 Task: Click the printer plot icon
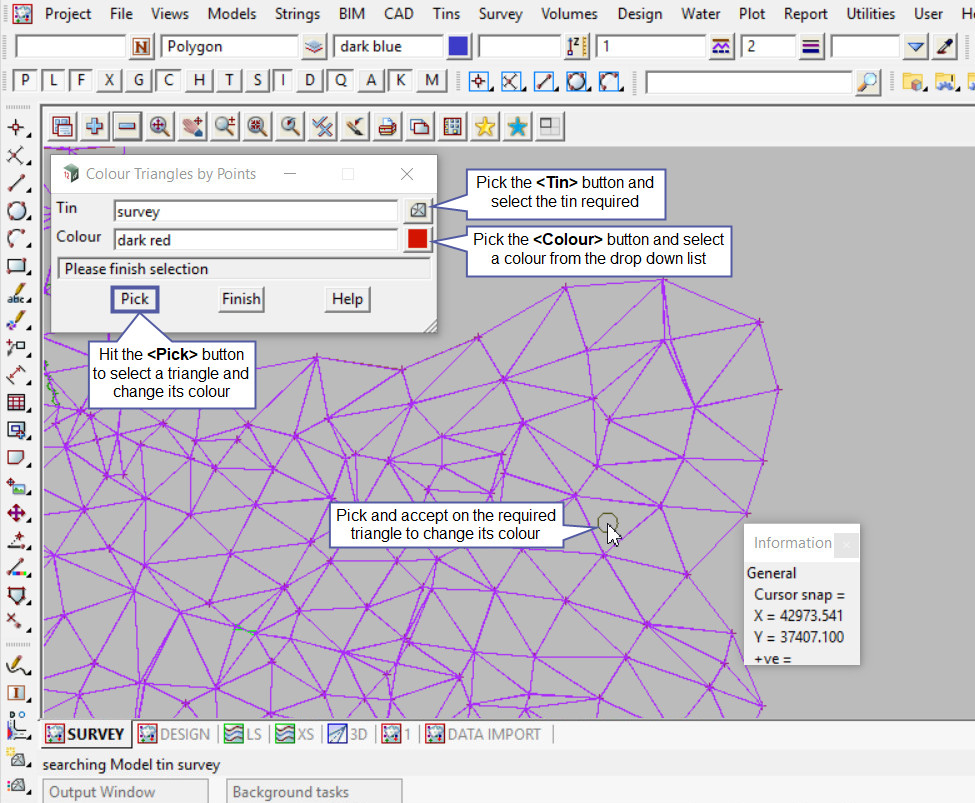tap(387, 126)
